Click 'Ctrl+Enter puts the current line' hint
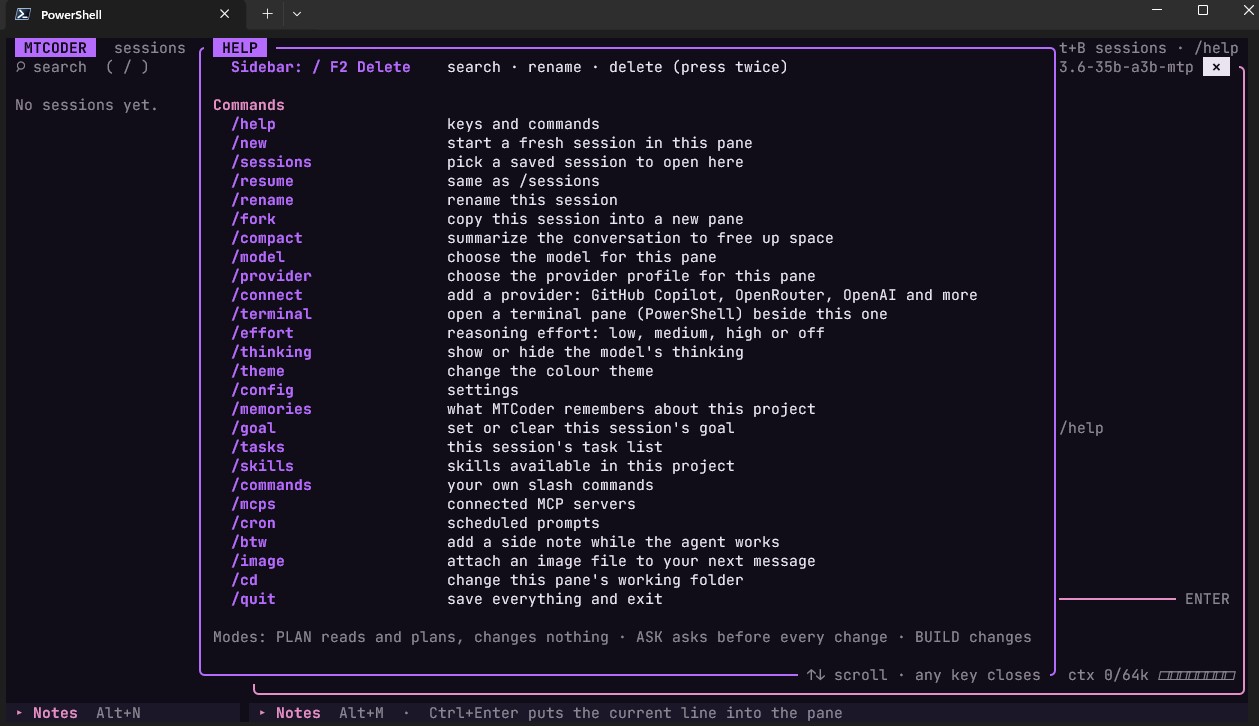1259x726 pixels. pyautogui.click(x=636, y=713)
